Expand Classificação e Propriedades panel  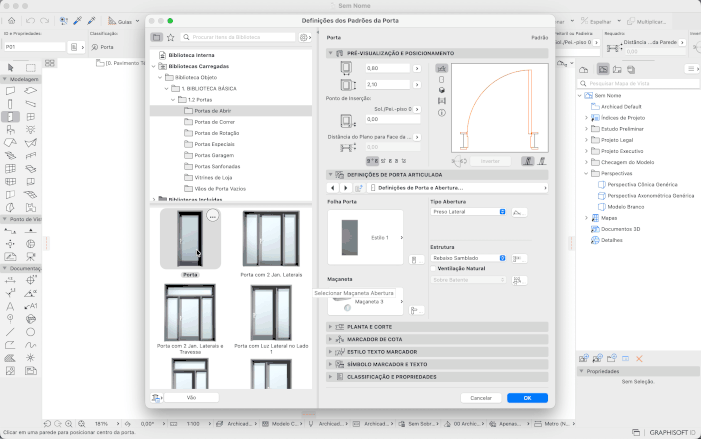[437, 377]
